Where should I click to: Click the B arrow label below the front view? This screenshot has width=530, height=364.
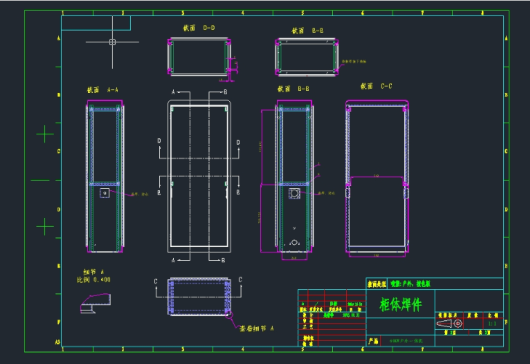coord(223,260)
